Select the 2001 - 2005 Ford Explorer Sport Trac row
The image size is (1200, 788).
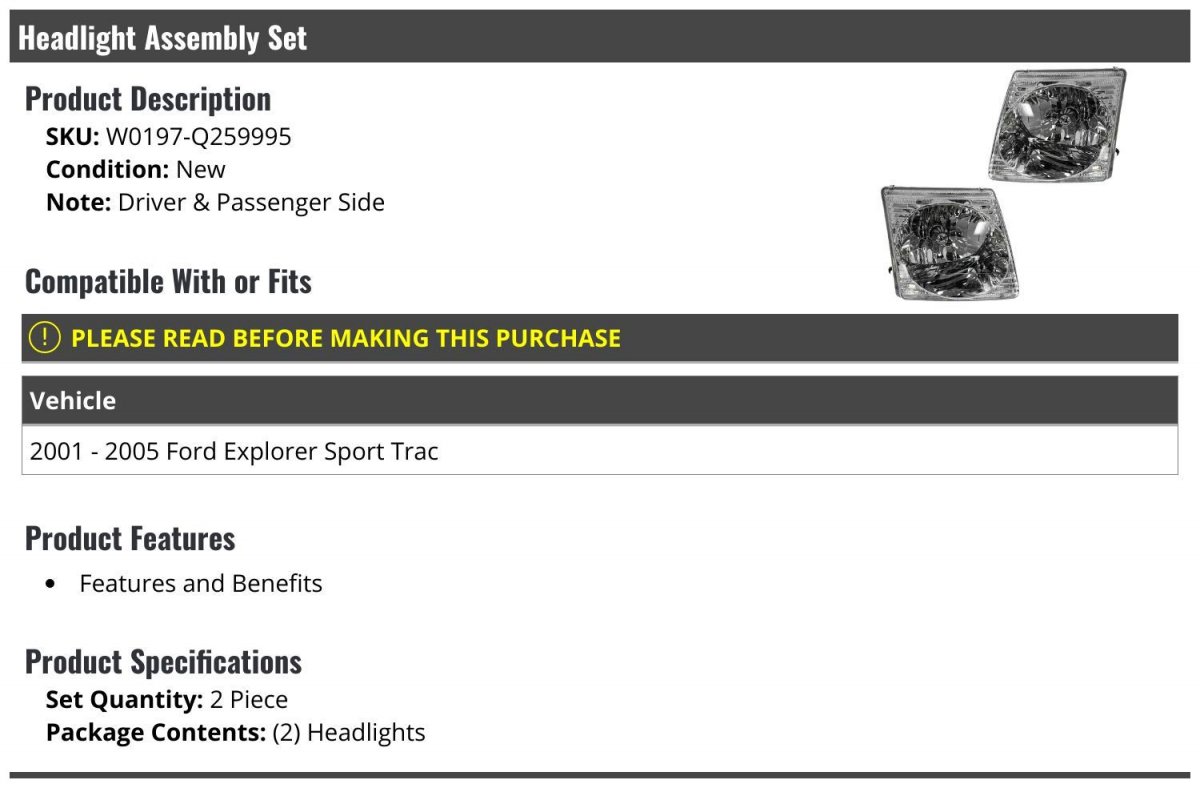point(600,451)
